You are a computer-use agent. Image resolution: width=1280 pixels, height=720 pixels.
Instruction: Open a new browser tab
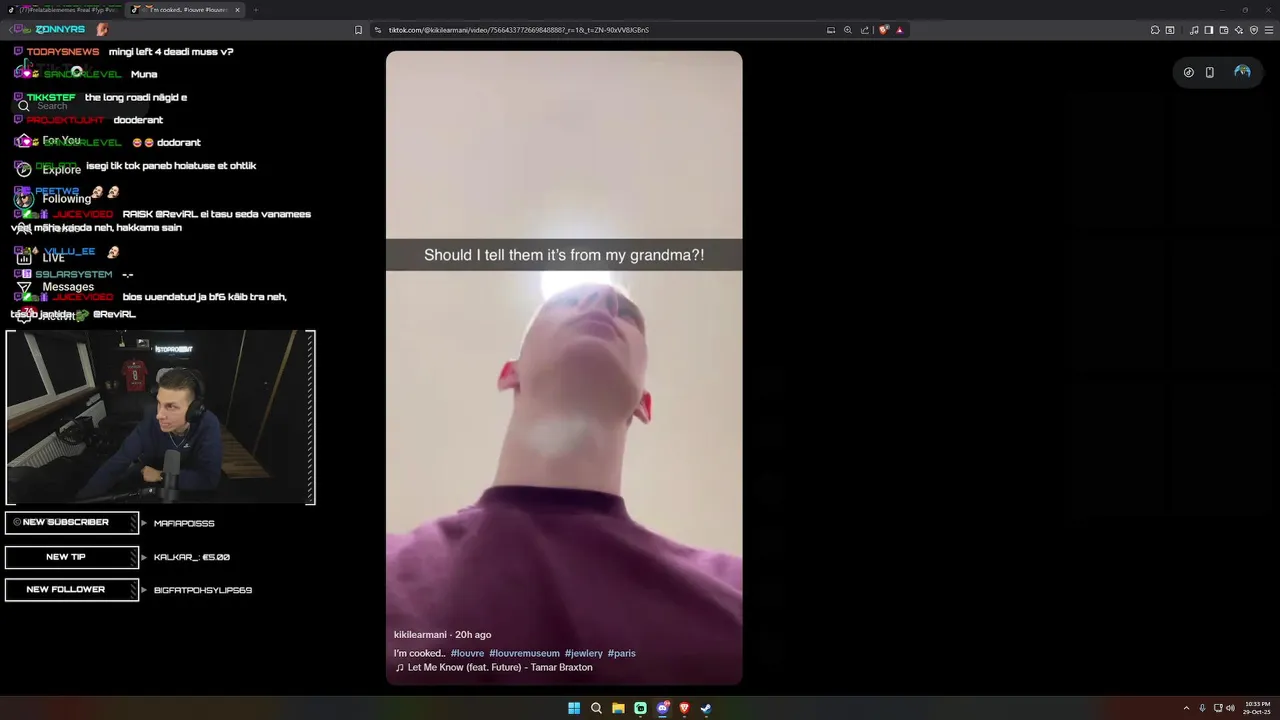[x=255, y=10]
